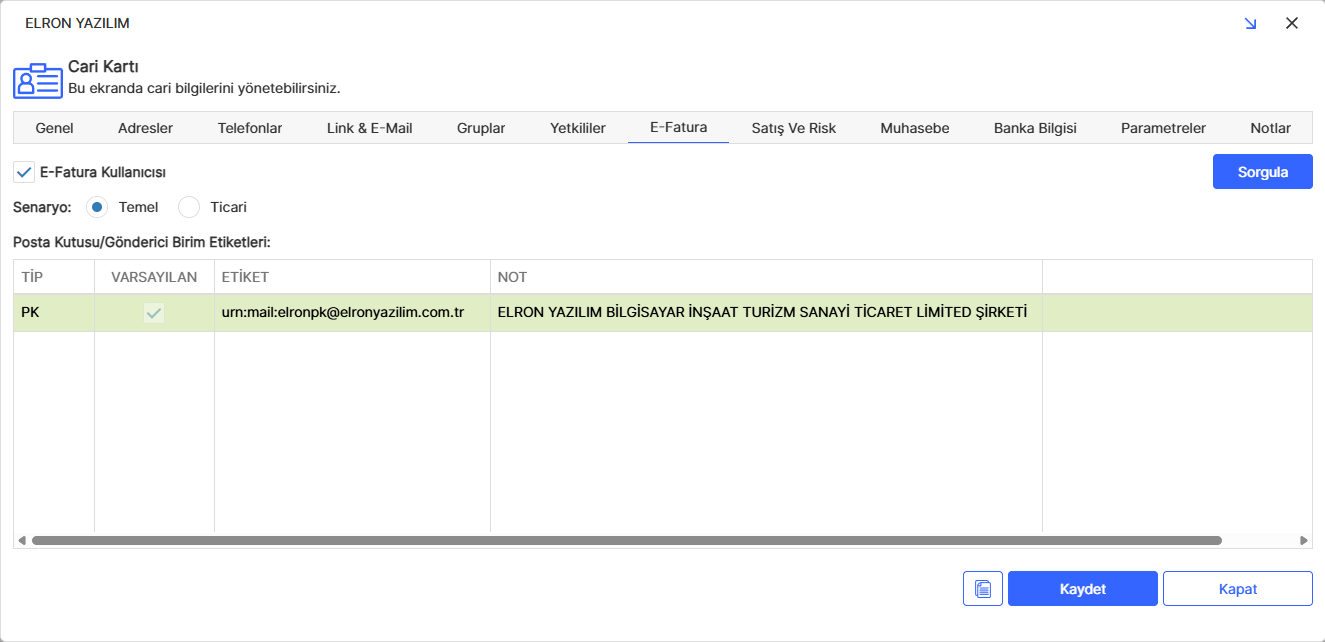Go to the Satış Ve Risk tab

793,128
